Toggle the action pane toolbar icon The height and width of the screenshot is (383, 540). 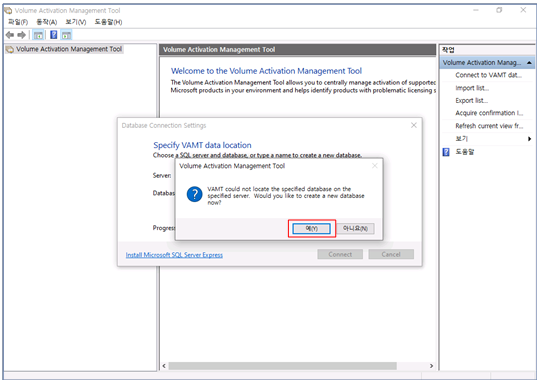tap(66, 35)
